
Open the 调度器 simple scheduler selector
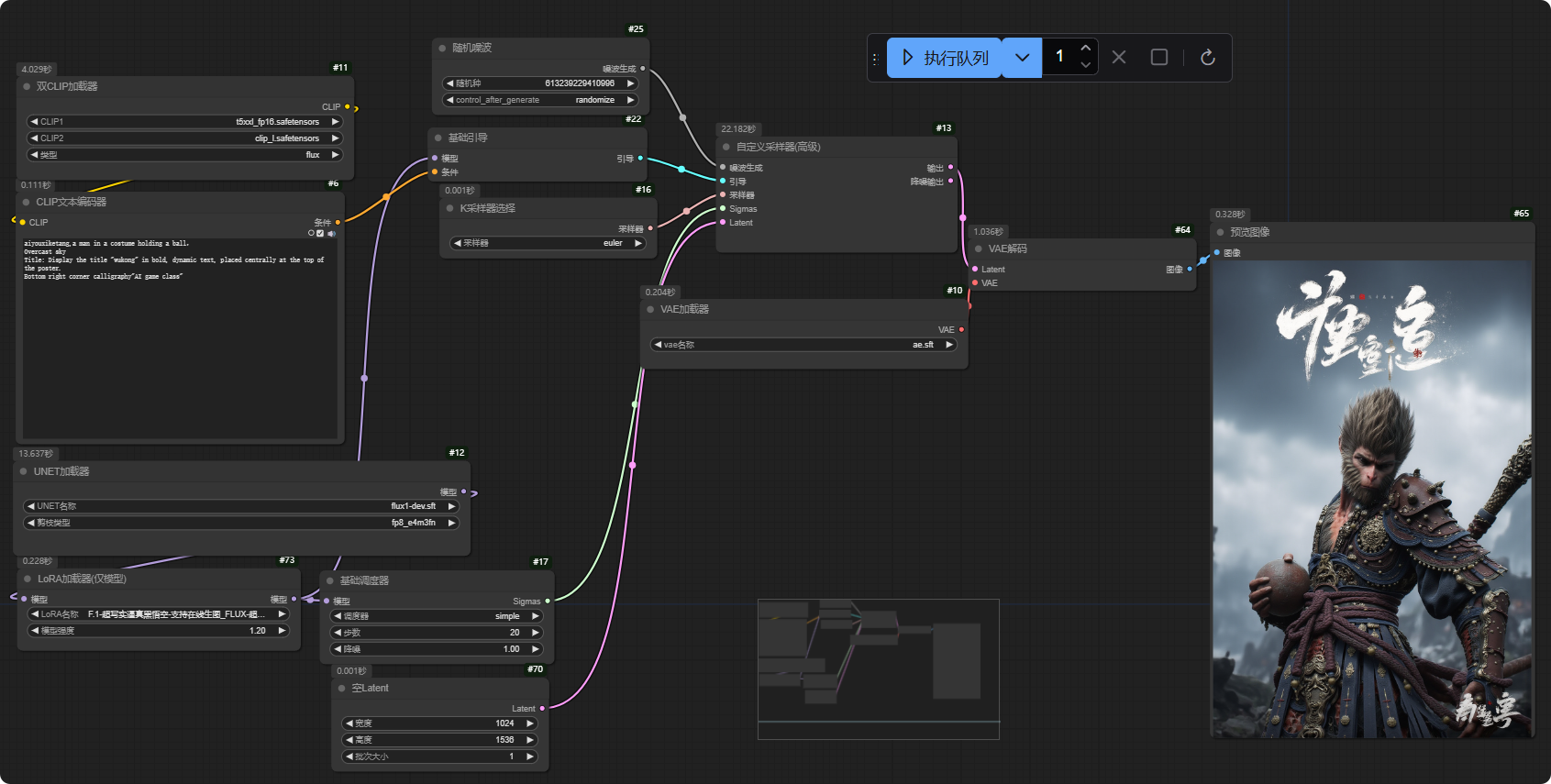(x=437, y=616)
